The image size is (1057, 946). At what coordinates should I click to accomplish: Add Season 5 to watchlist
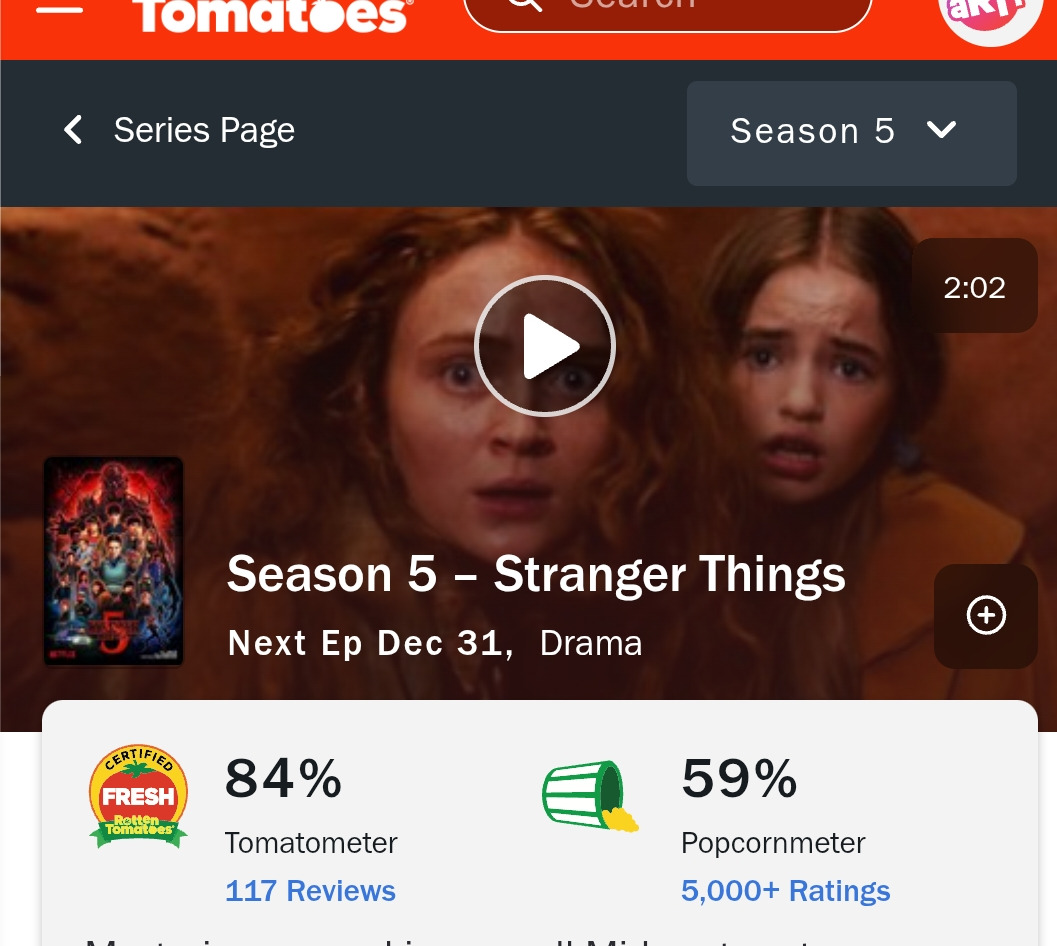click(x=986, y=616)
